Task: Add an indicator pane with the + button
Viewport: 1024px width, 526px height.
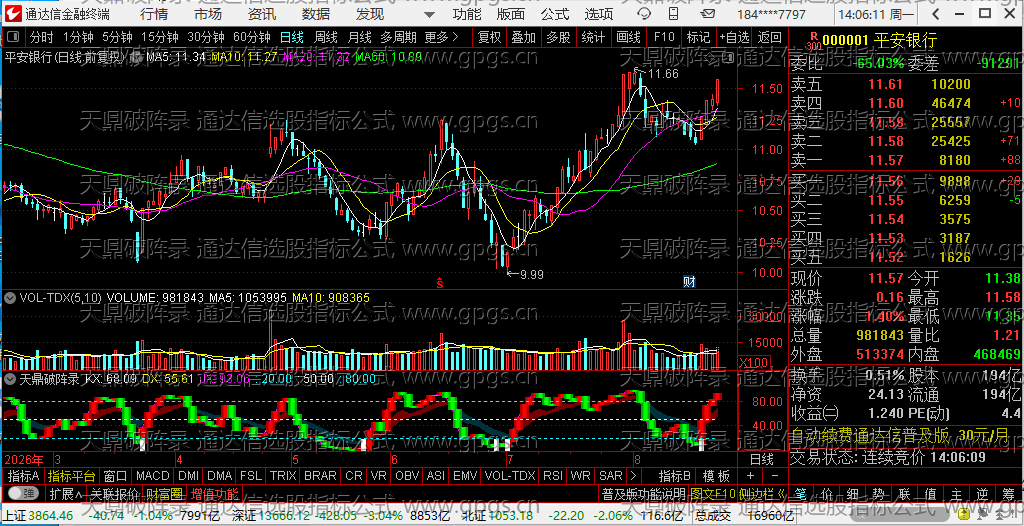Action: point(750,476)
